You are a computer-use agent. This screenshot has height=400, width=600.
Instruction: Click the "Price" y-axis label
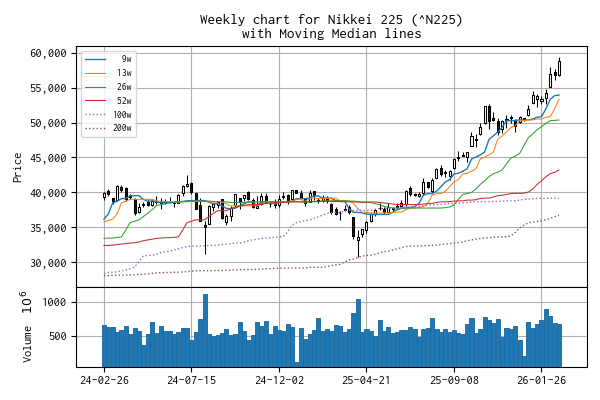(17, 168)
